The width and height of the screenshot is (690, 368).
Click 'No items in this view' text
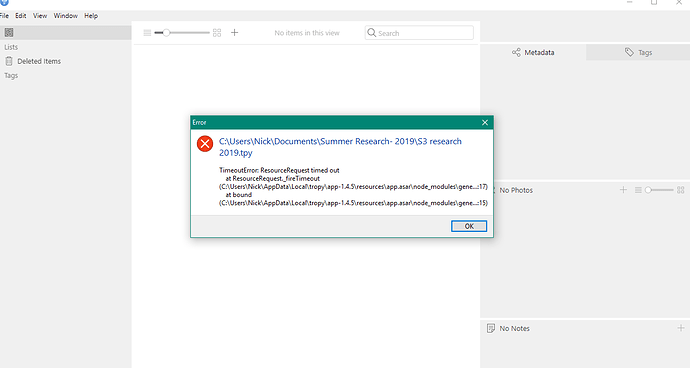pos(307,33)
